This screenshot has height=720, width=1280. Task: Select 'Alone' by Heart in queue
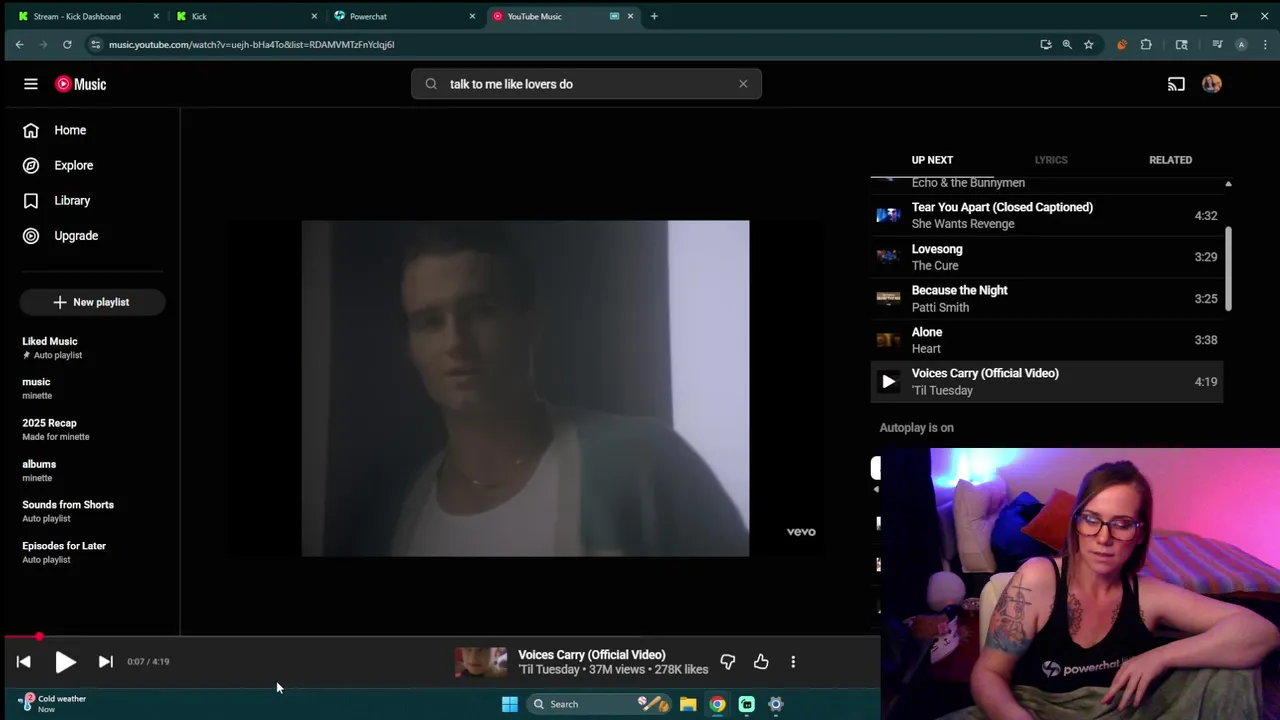pos(1047,340)
